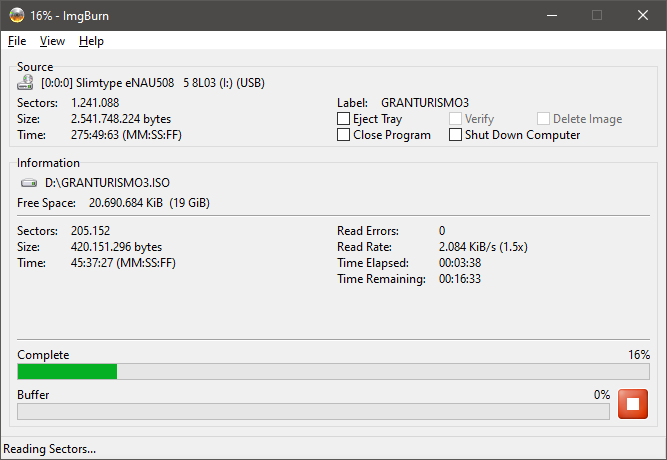The width and height of the screenshot is (667, 460).
Task: Click the GRANTURISMO3 disc label text
Action: point(425,102)
